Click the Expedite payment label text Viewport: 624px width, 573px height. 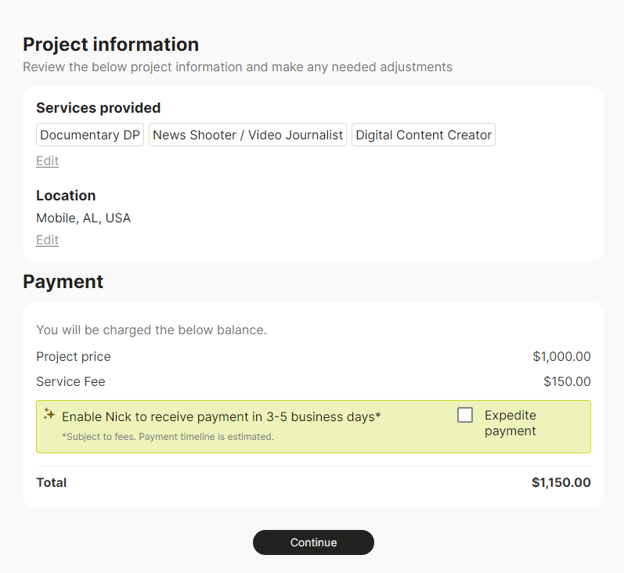[510, 423]
